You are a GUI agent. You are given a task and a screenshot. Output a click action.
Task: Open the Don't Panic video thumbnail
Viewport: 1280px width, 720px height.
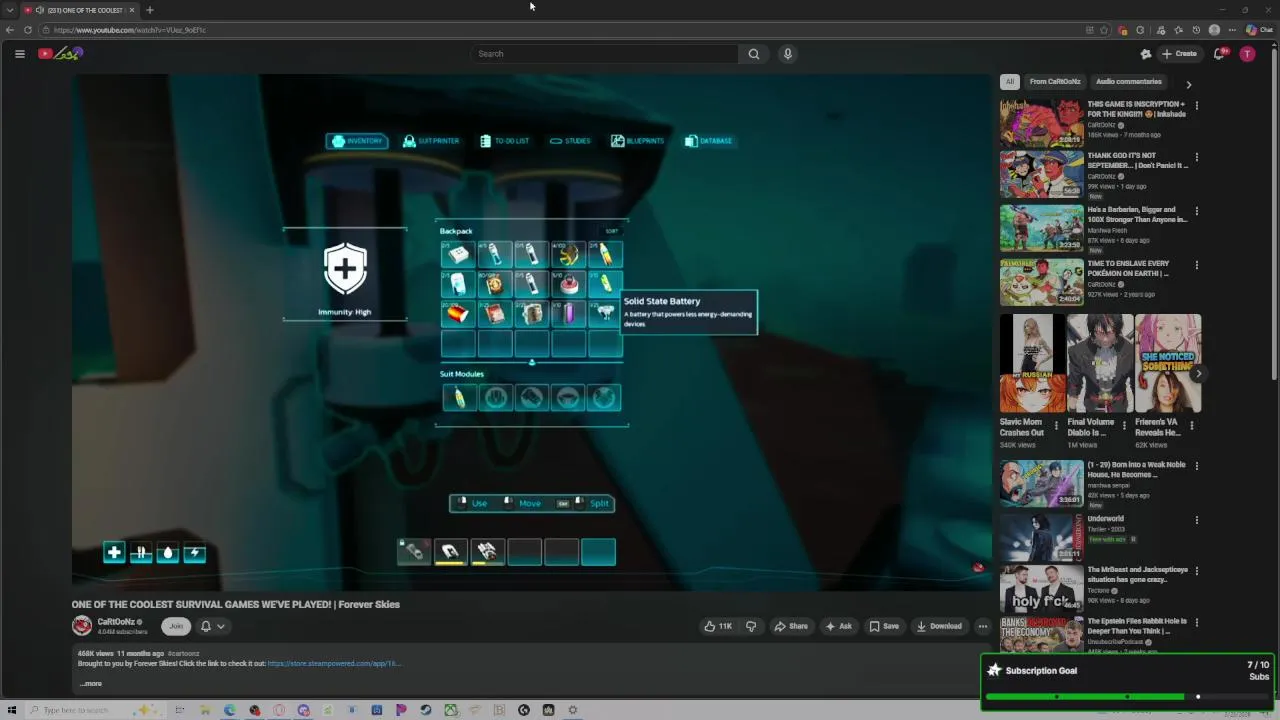tap(1041, 174)
